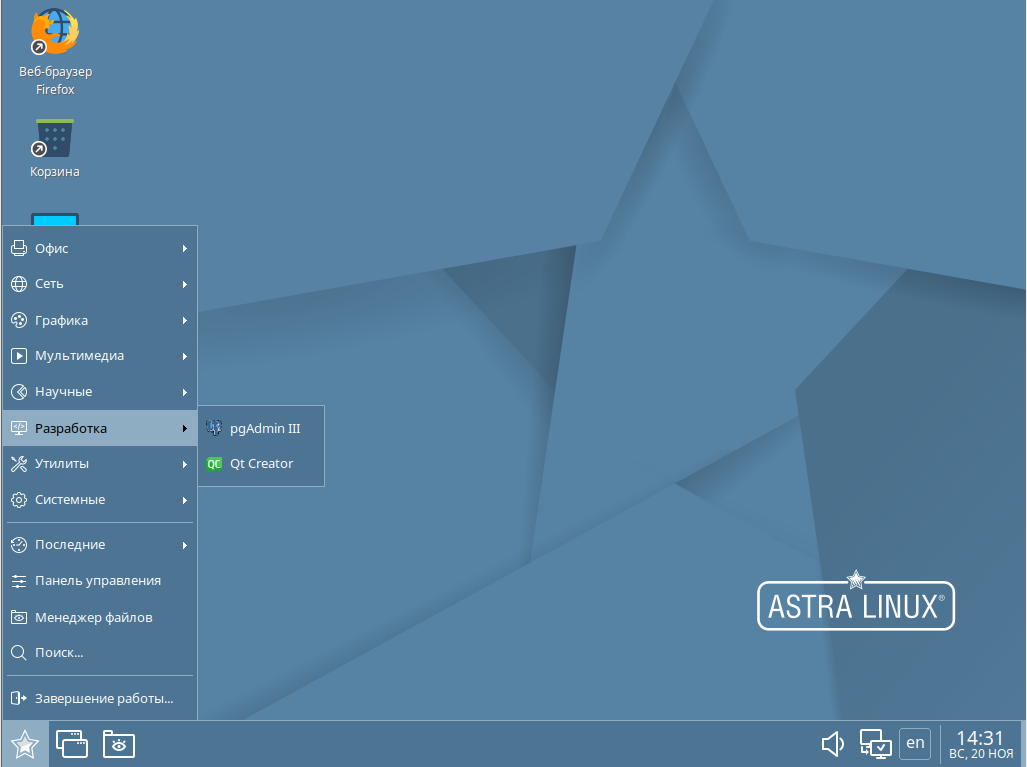Open the Утилиты menu category
Image resolution: width=1027 pixels, height=767 pixels.
pyautogui.click(x=100, y=464)
